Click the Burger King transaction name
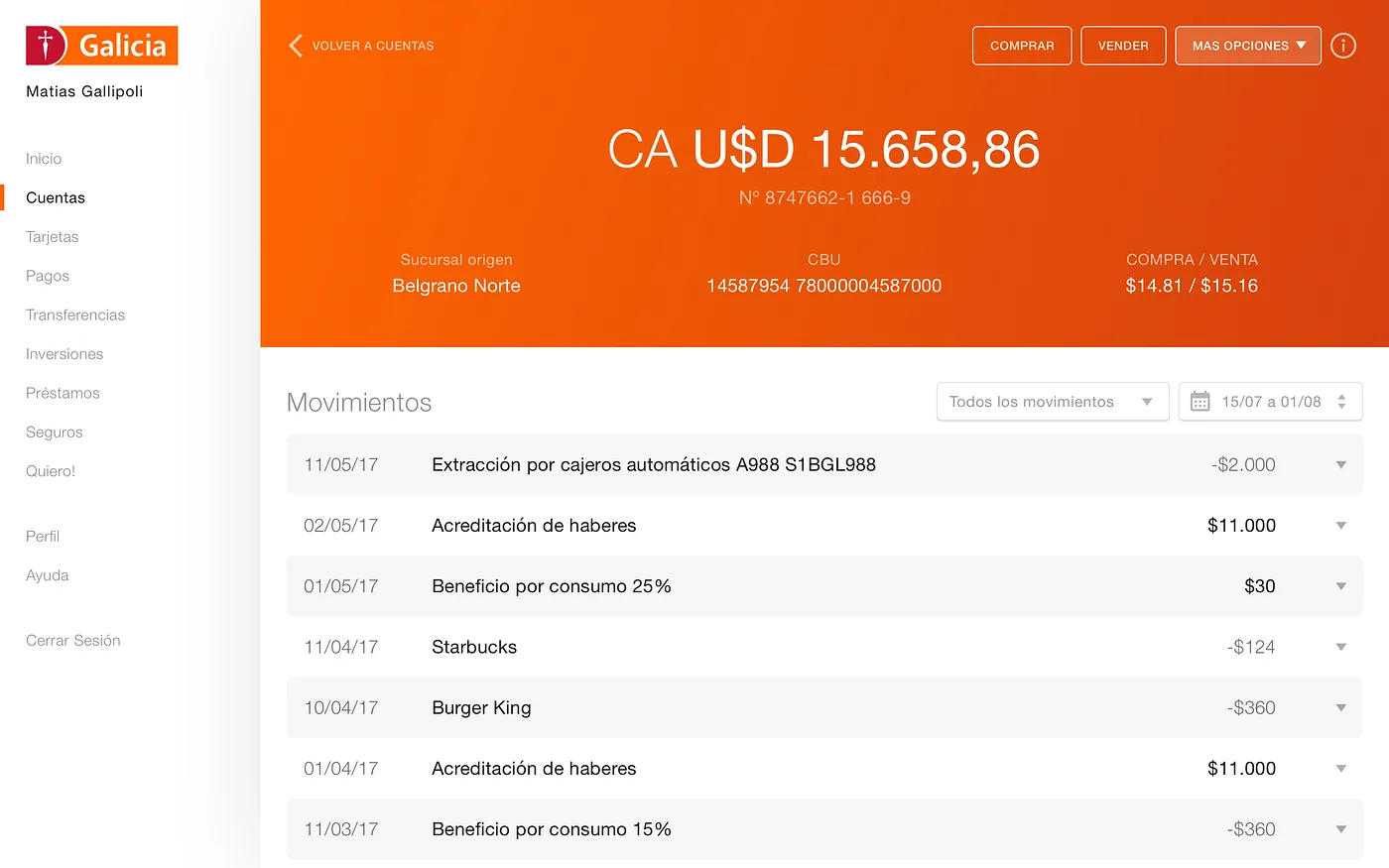Image resolution: width=1389 pixels, height=868 pixels. pyautogui.click(x=481, y=708)
